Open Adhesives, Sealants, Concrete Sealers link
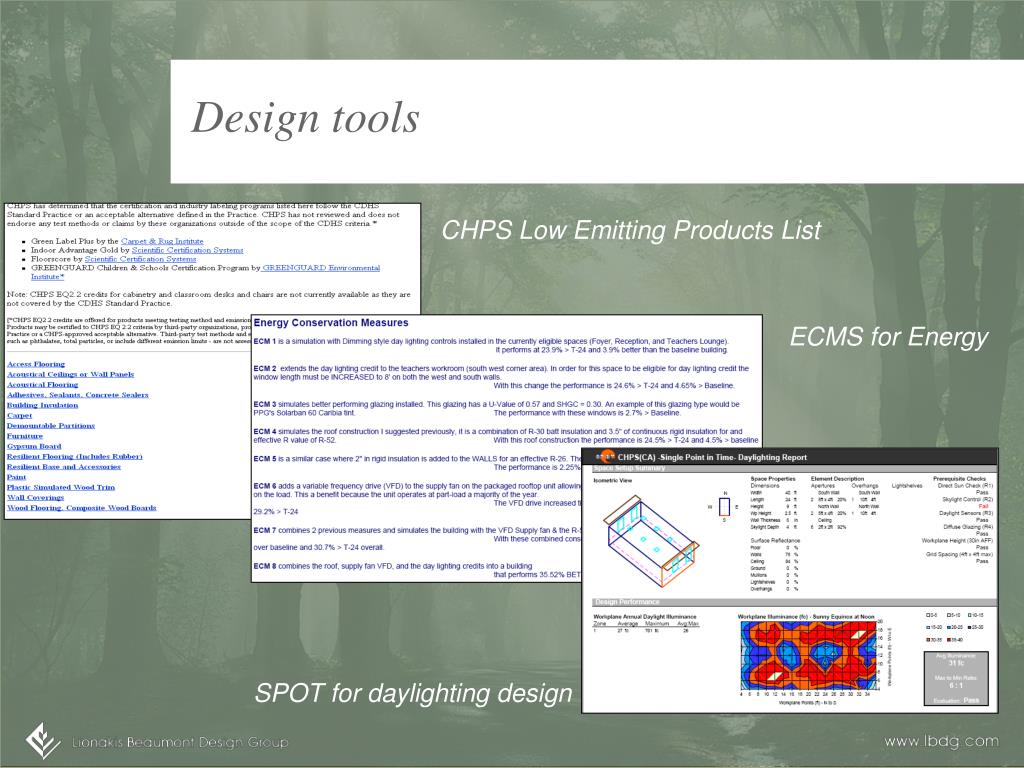 click(x=78, y=394)
